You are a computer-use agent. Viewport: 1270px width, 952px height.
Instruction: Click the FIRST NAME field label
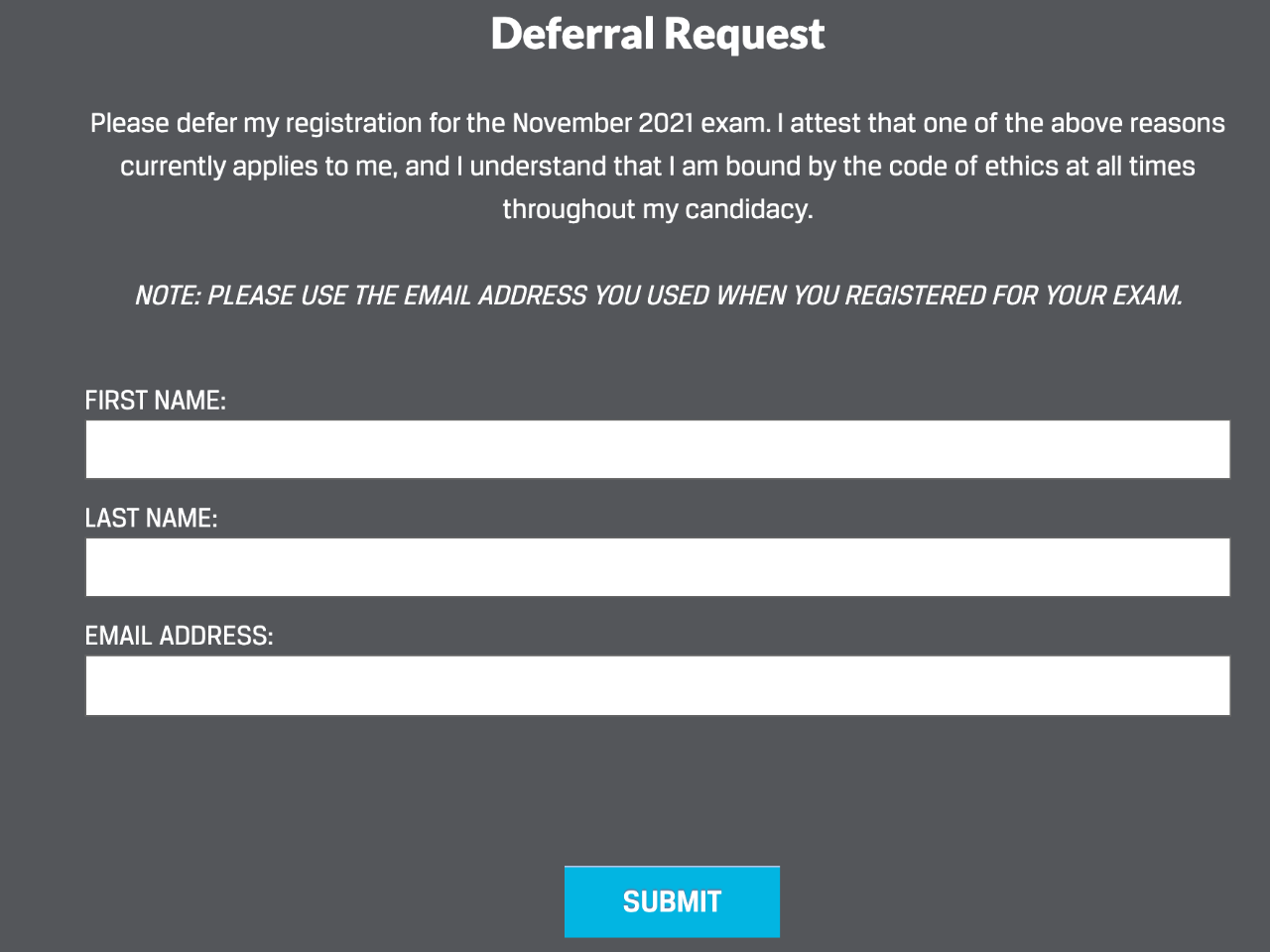pos(155,401)
